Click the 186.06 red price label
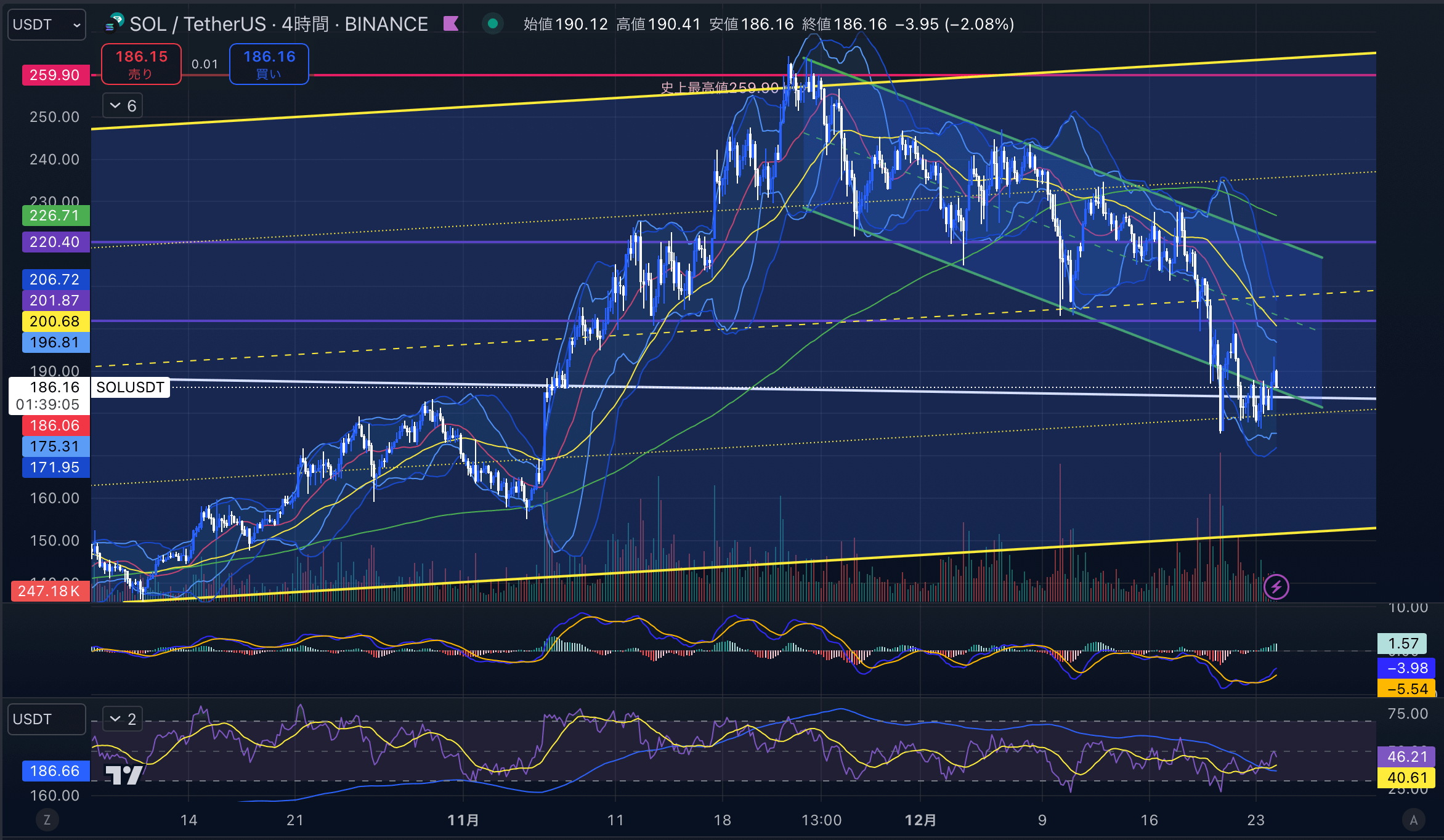This screenshot has height=840, width=1444. 55,426
